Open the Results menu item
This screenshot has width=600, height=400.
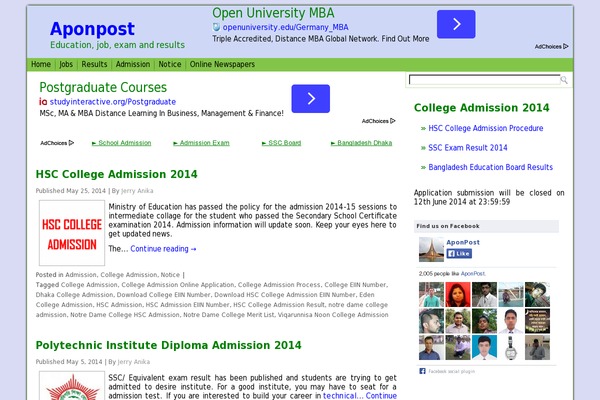pyautogui.click(x=94, y=64)
